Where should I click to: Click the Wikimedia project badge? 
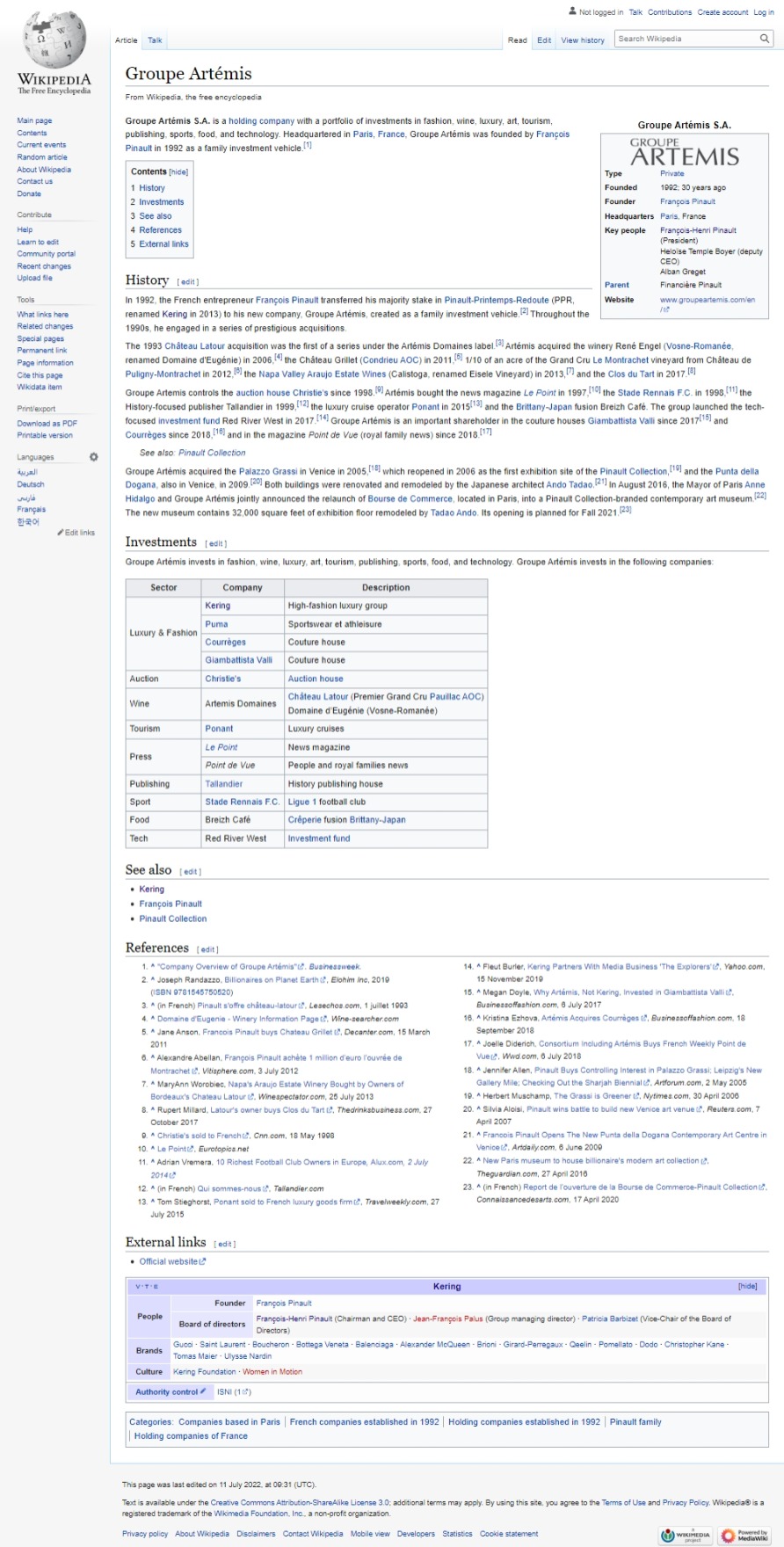pos(686,1536)
